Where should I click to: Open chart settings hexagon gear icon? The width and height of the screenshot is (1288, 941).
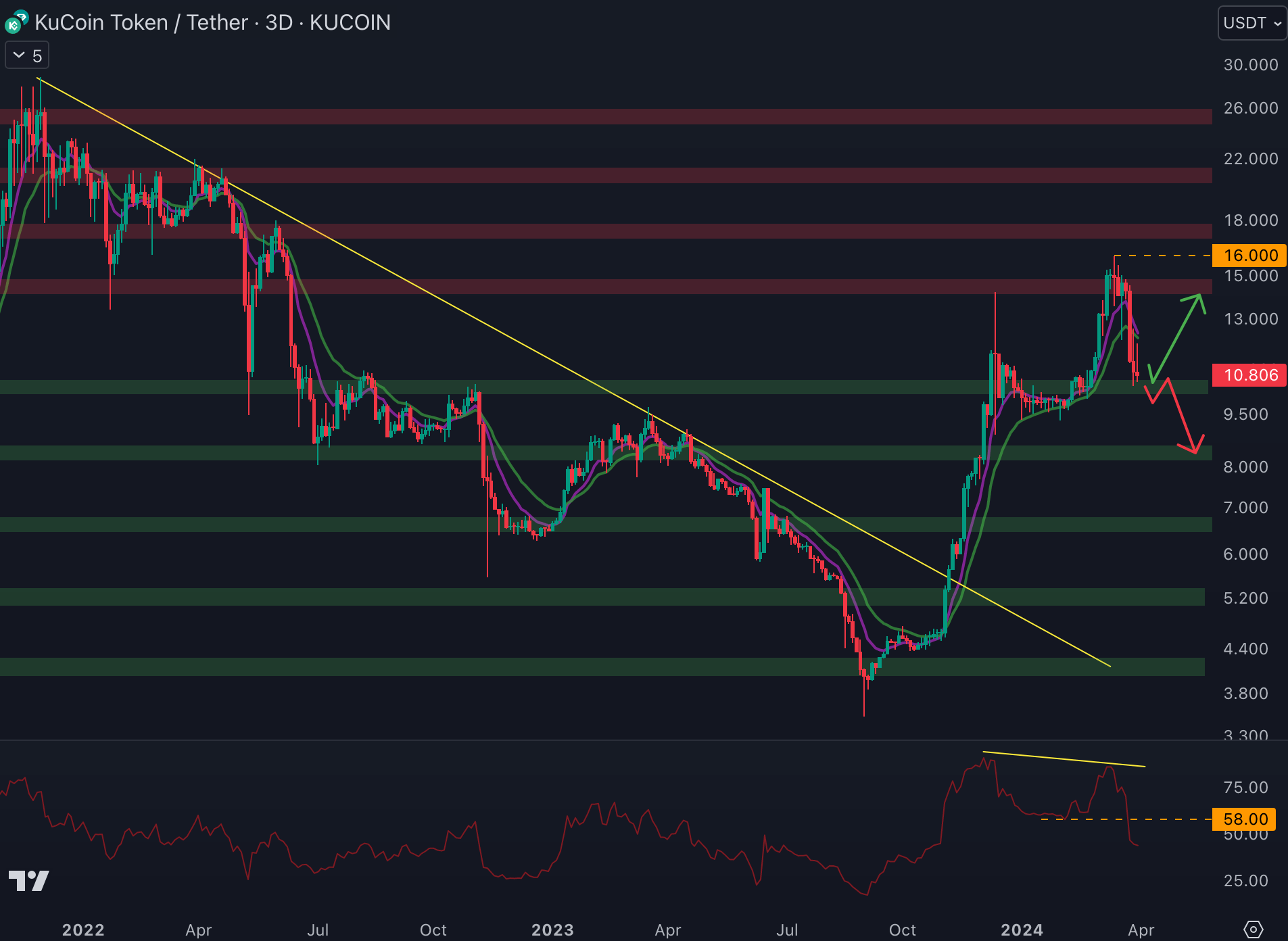1253,930
